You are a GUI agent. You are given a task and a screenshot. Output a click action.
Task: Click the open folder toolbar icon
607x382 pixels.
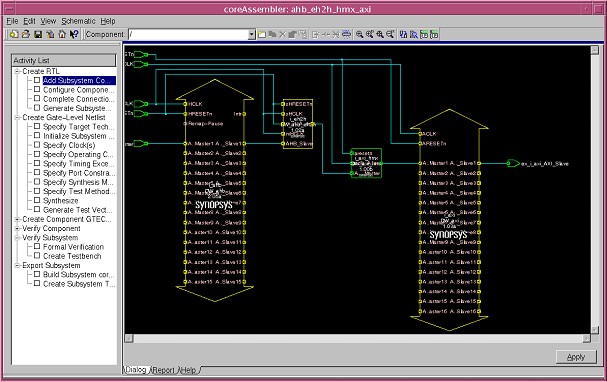click(26, 34)
